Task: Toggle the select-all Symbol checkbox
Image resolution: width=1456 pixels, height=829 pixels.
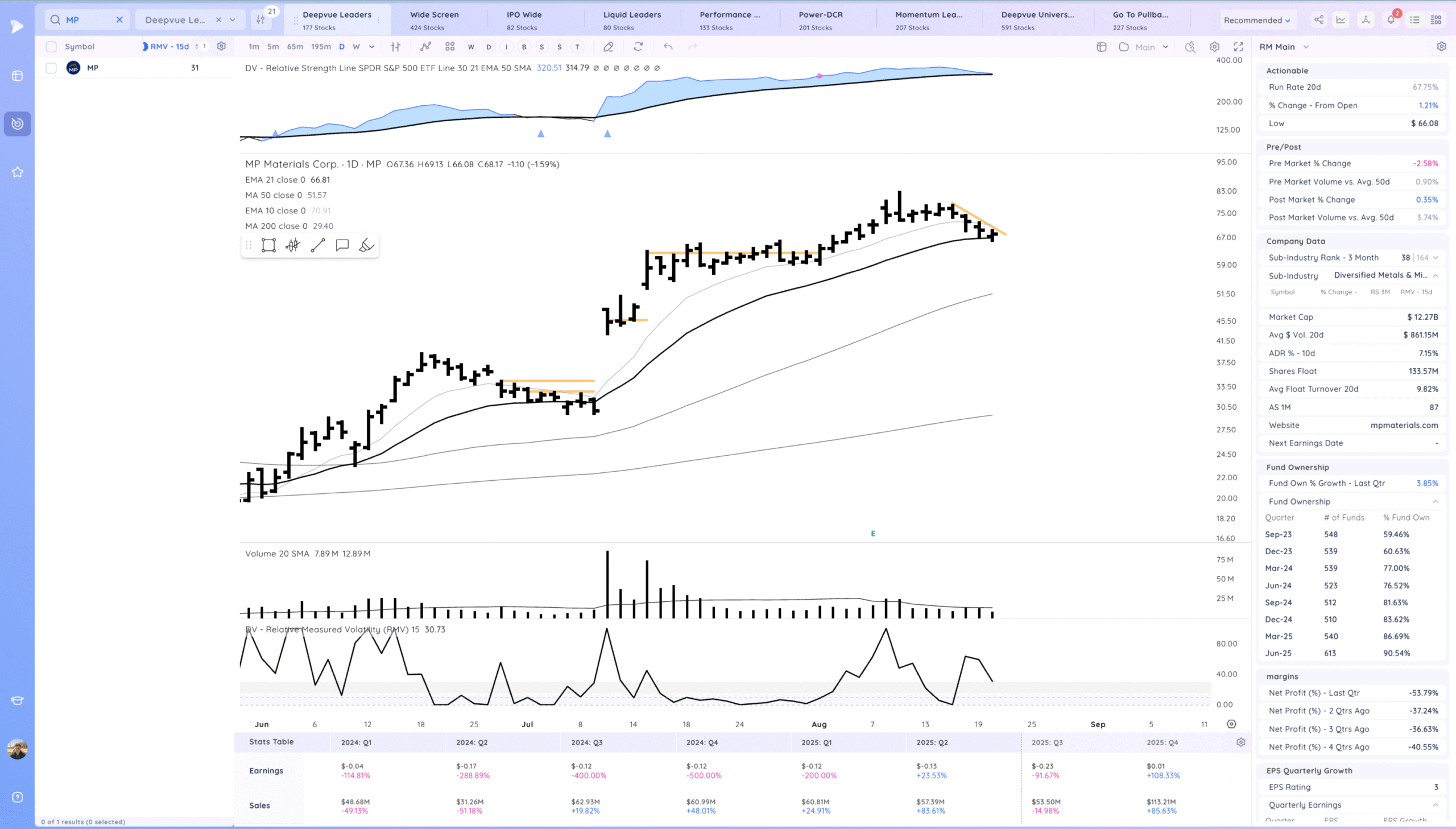Action: (x=51, y=47)
